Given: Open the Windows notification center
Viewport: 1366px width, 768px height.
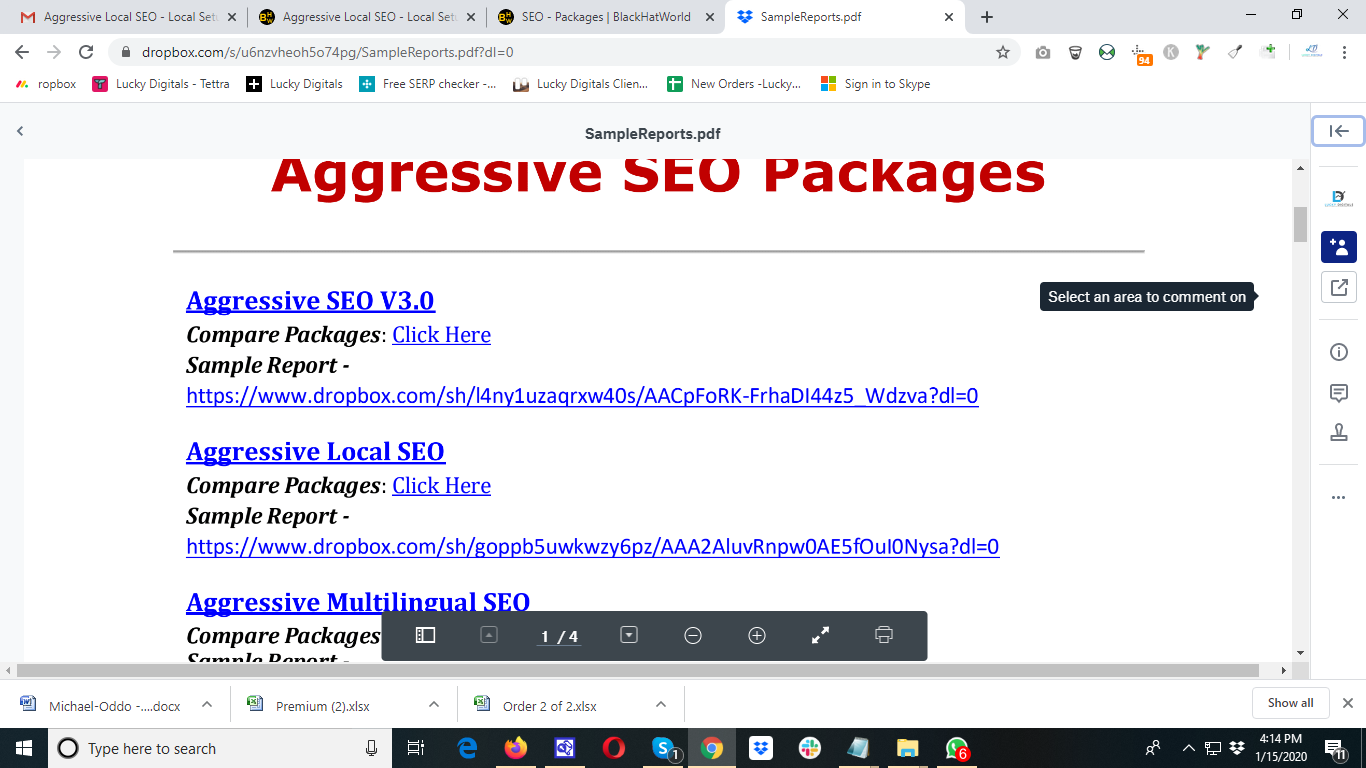Looking at the screenshot, I should coord(1334,748).
